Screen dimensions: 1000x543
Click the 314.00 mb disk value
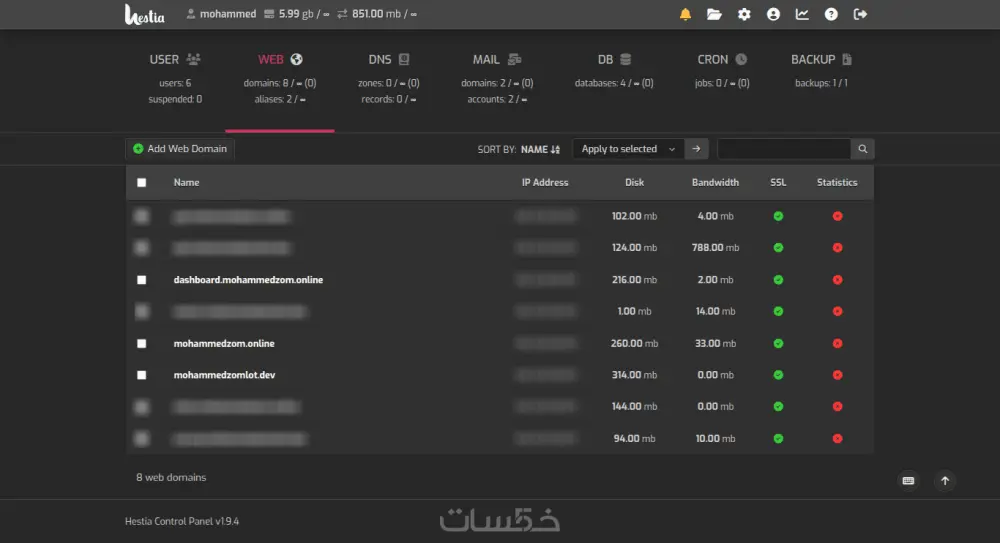[634, 375]
